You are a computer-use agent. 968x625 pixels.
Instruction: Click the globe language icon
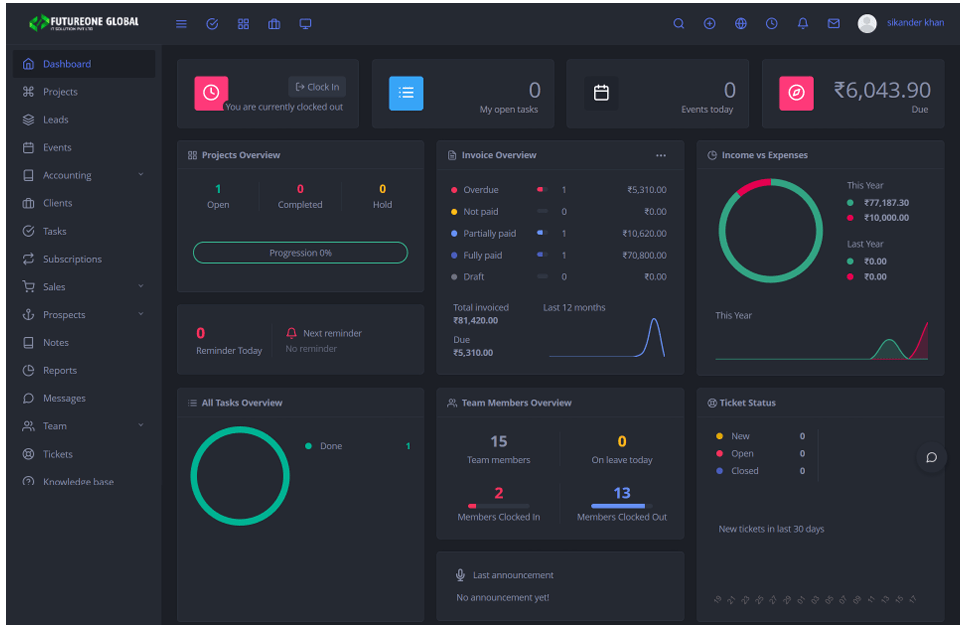tap(740, 24)
